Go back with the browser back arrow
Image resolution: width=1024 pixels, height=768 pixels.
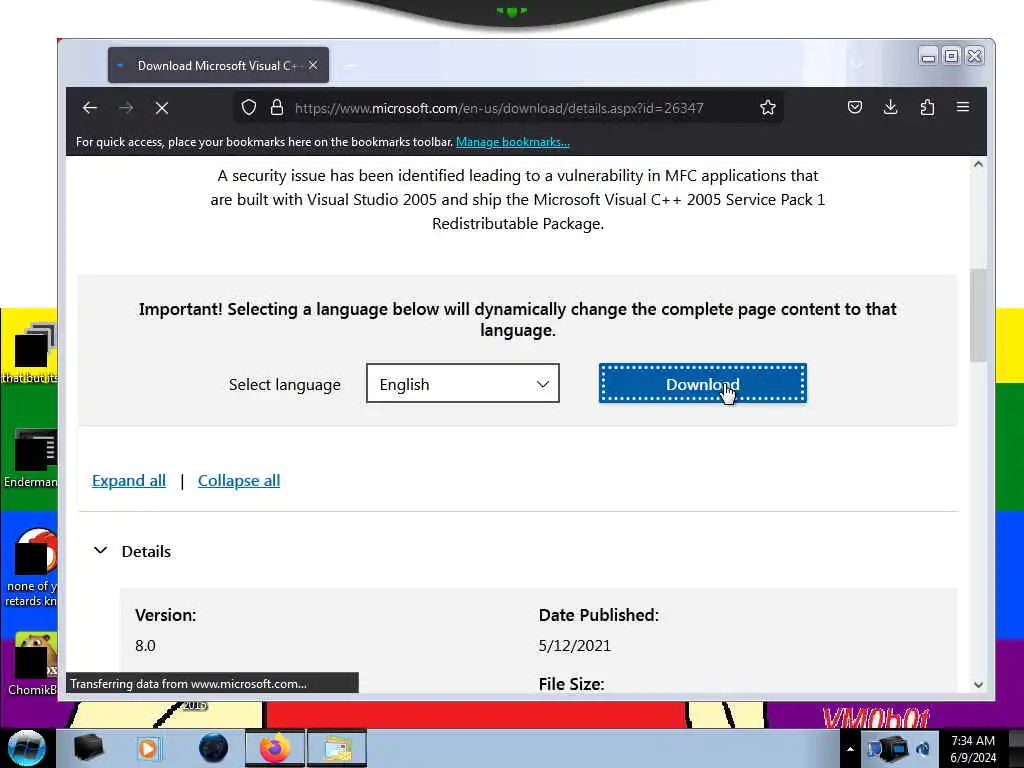(x=90, y=108)
